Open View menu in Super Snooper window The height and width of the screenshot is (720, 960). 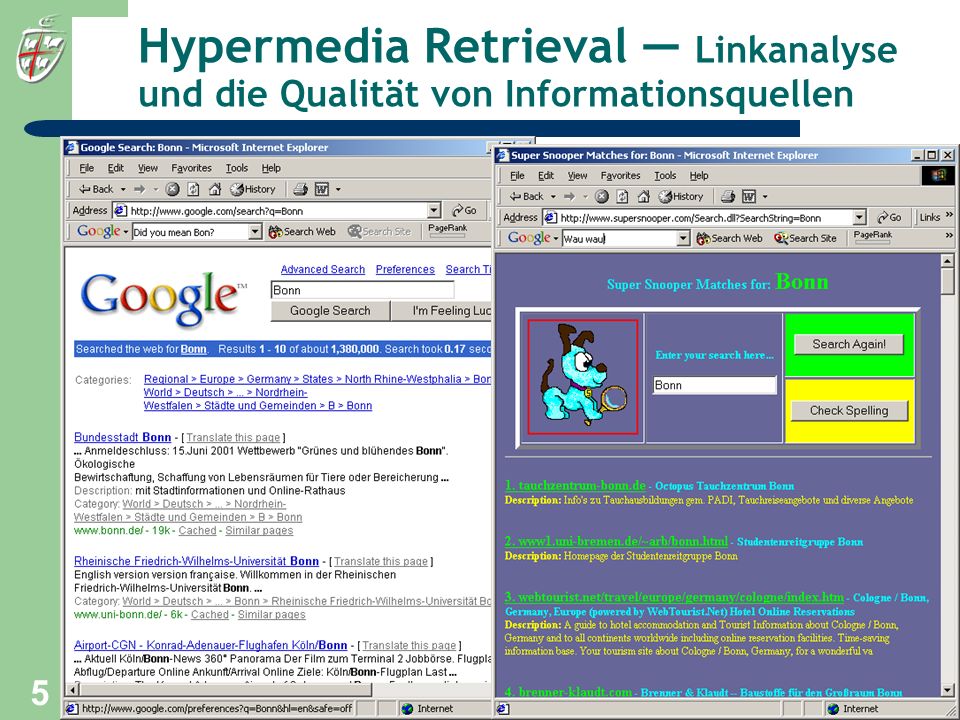577,176
